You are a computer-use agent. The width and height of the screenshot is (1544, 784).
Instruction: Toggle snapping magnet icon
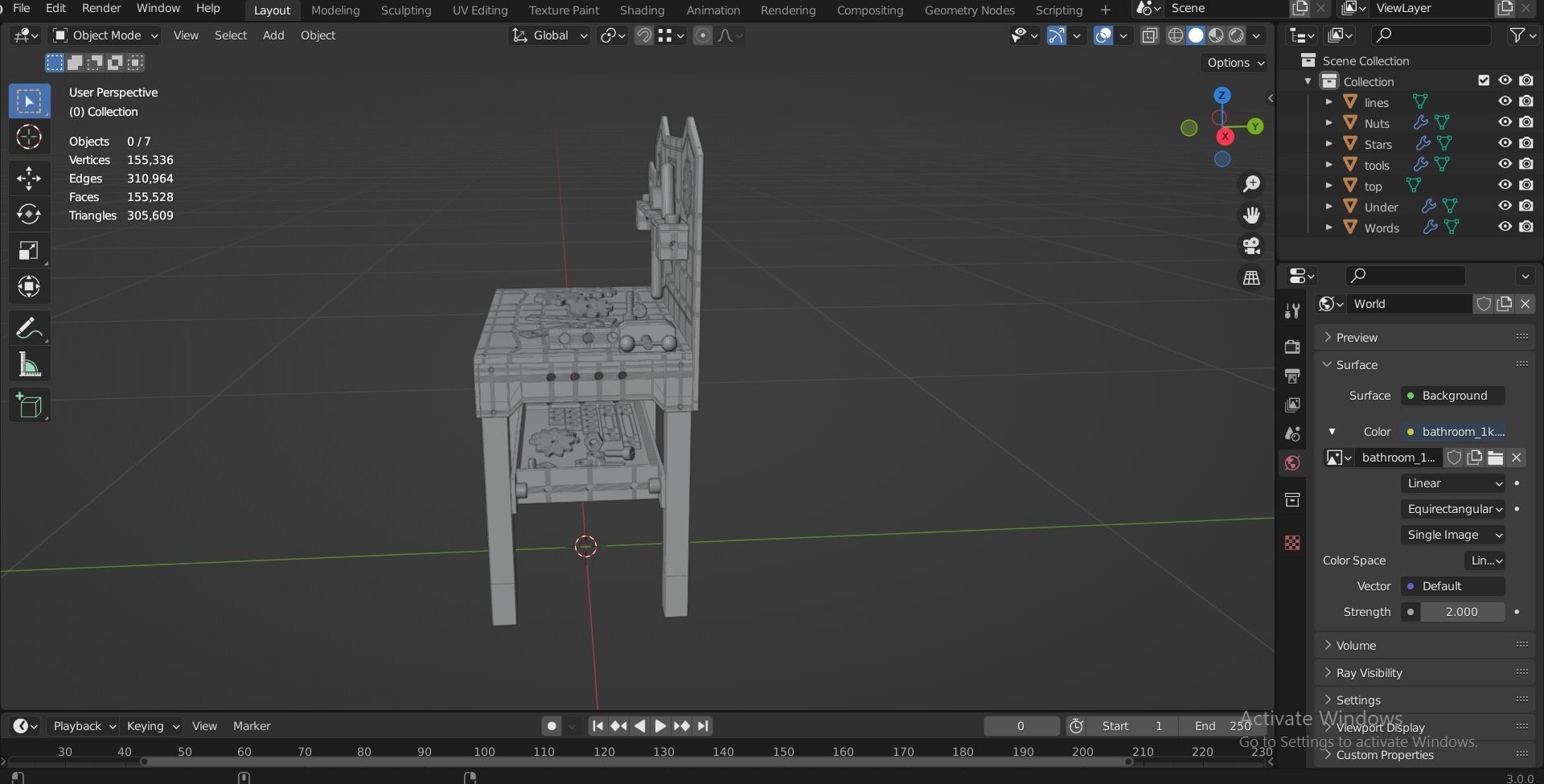click(x=643, y=35)
